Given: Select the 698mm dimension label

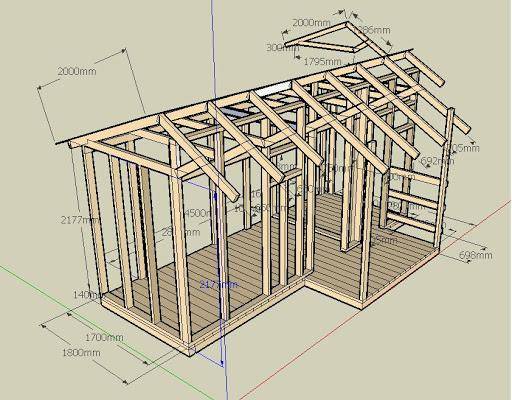Looking at the screenshot, I should (476, 255).
